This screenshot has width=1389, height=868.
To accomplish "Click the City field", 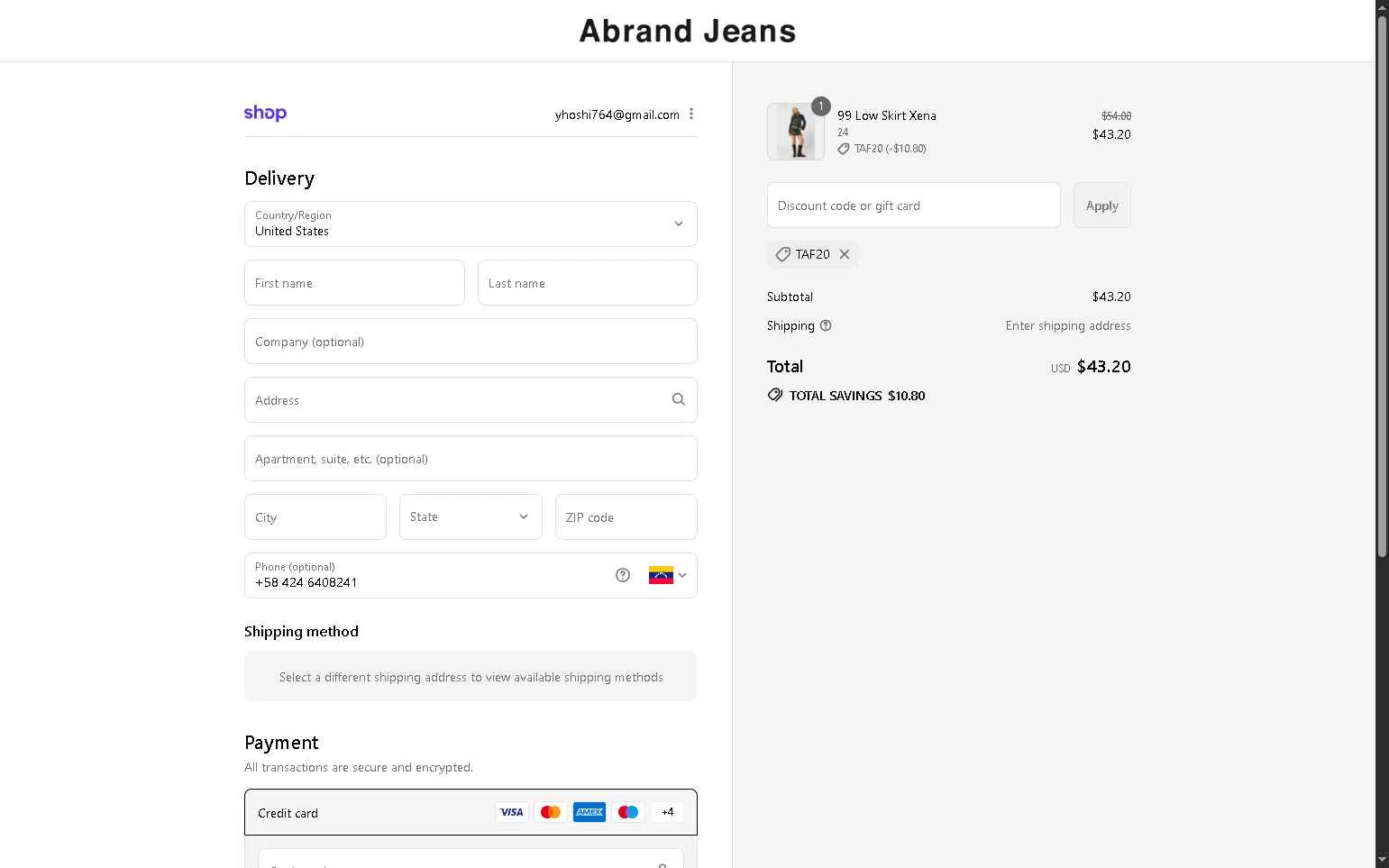I will [315, 517].
